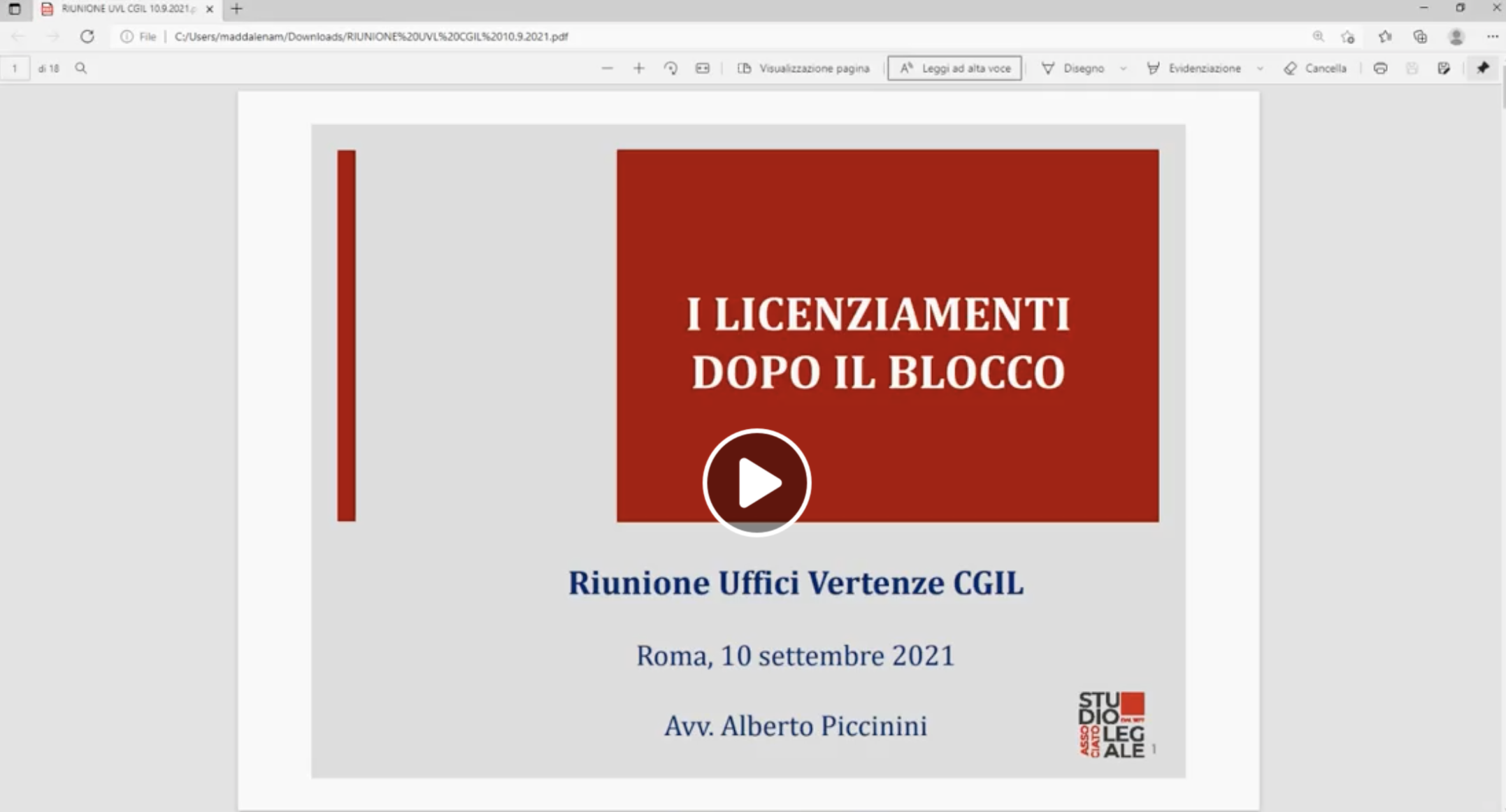
Task: Click the 'di 18' page count text
Action: click(x=48, y=68)
